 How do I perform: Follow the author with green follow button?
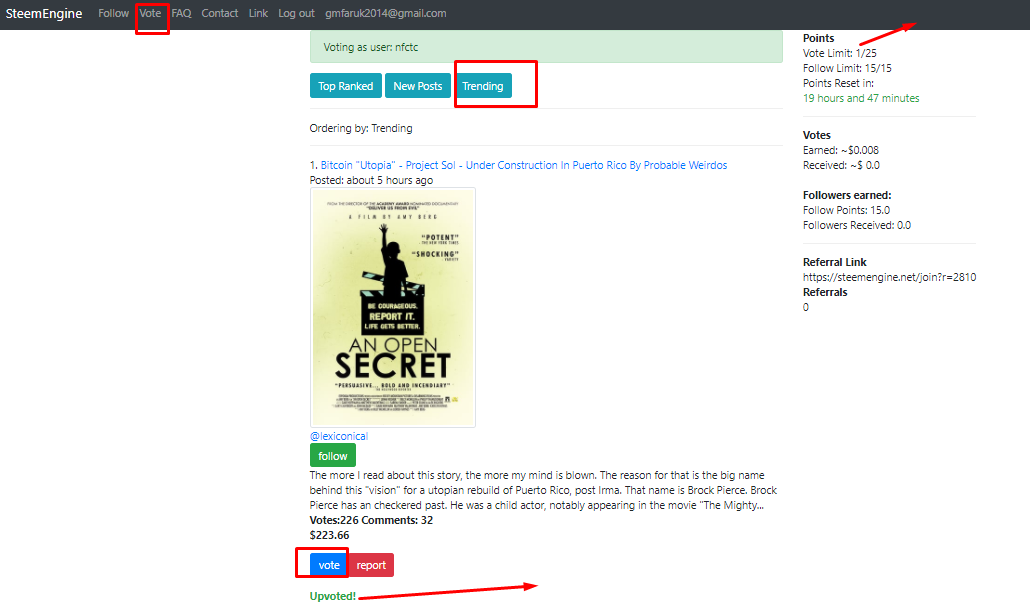pos(333,456)
